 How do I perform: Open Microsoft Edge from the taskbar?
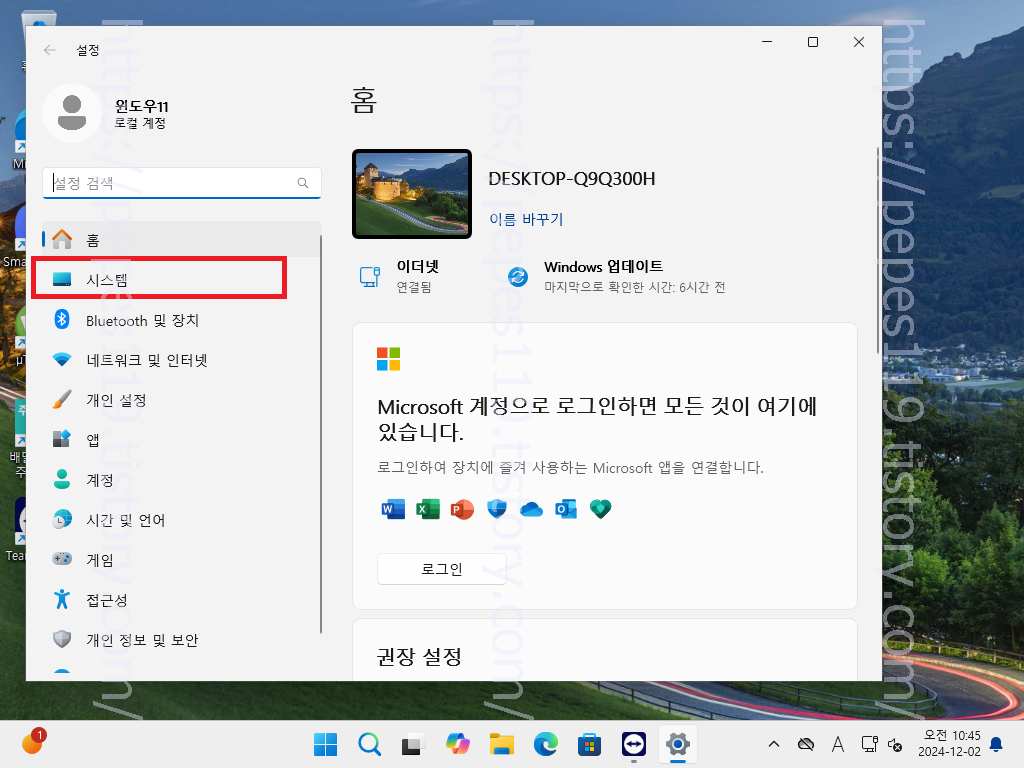click(545, 744)
